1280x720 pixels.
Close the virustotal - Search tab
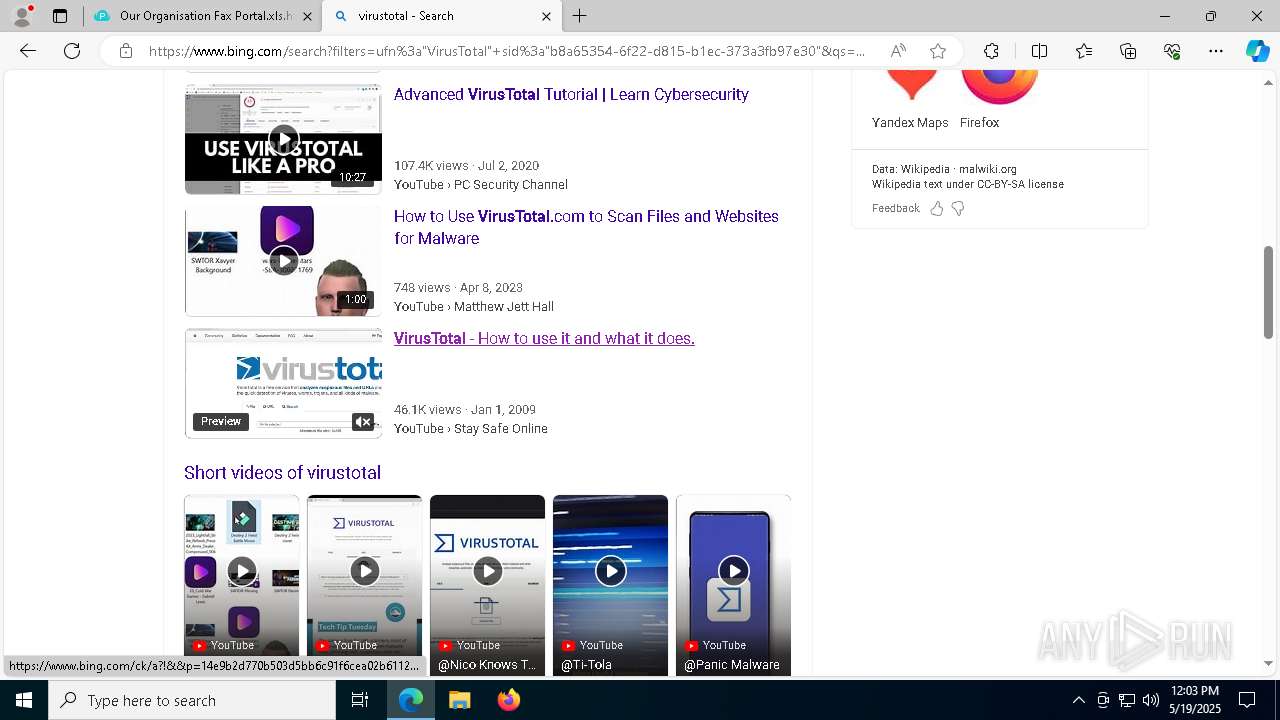click(546, 16)
